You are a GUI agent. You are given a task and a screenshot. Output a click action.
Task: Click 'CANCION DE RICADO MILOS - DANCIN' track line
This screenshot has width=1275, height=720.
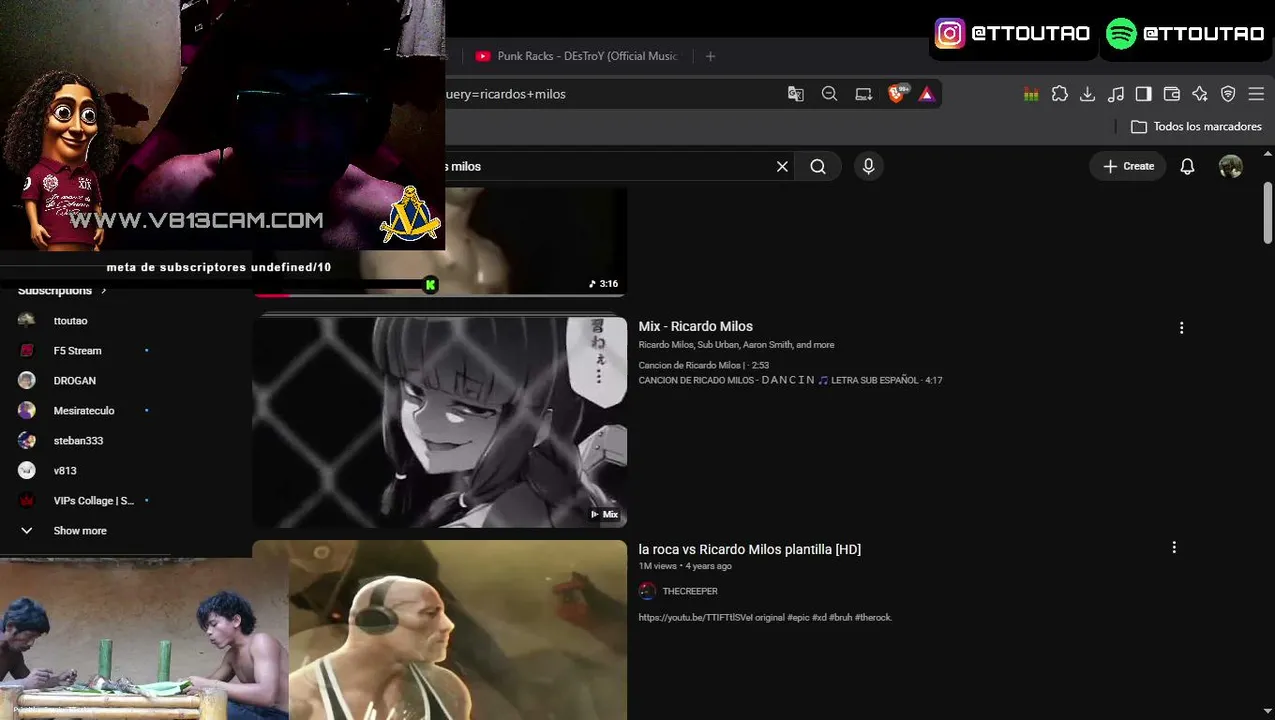tap(790, 380)
